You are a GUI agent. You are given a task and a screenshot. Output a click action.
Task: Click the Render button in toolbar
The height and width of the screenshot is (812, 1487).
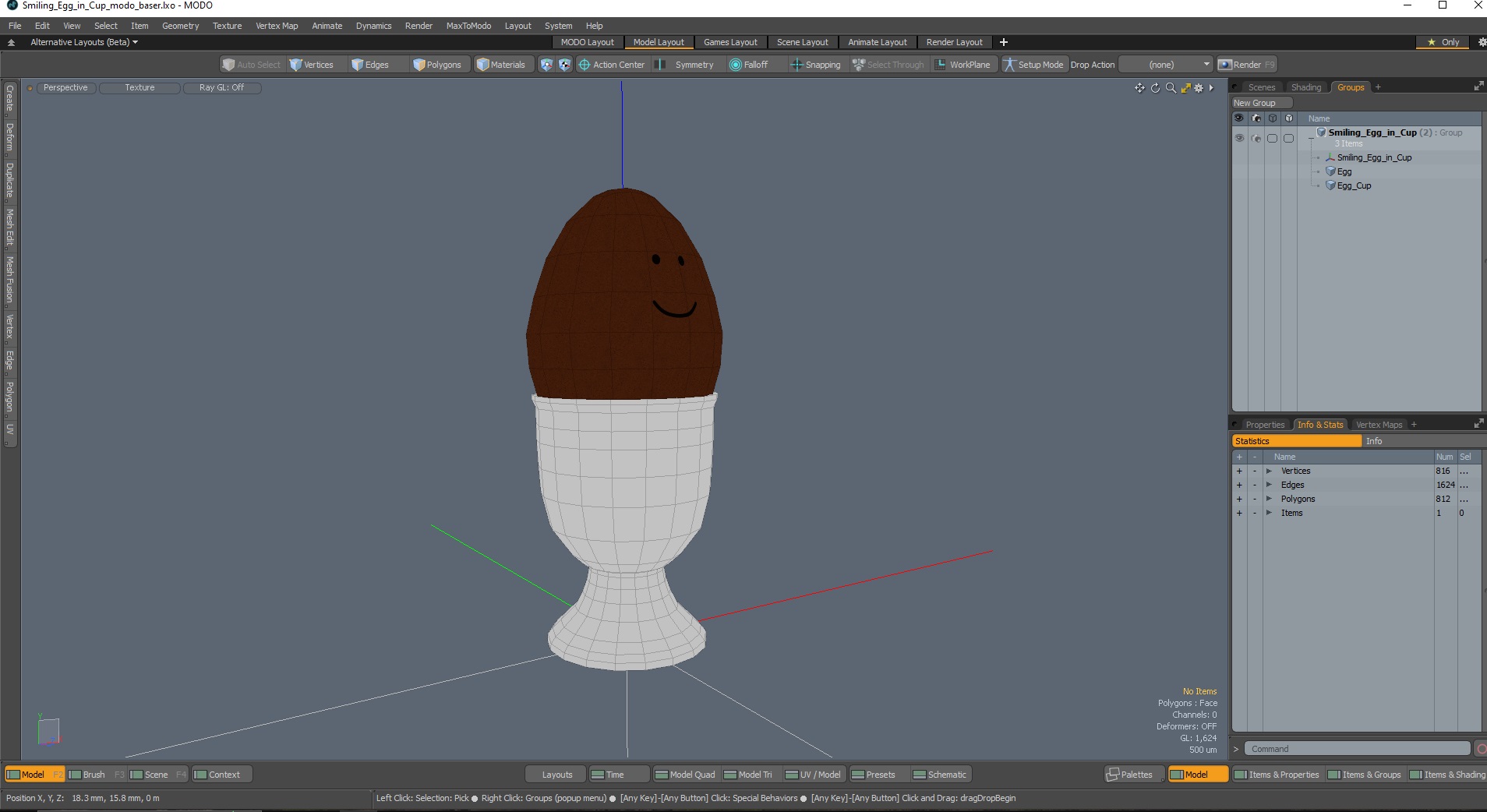pos(1246,65)
